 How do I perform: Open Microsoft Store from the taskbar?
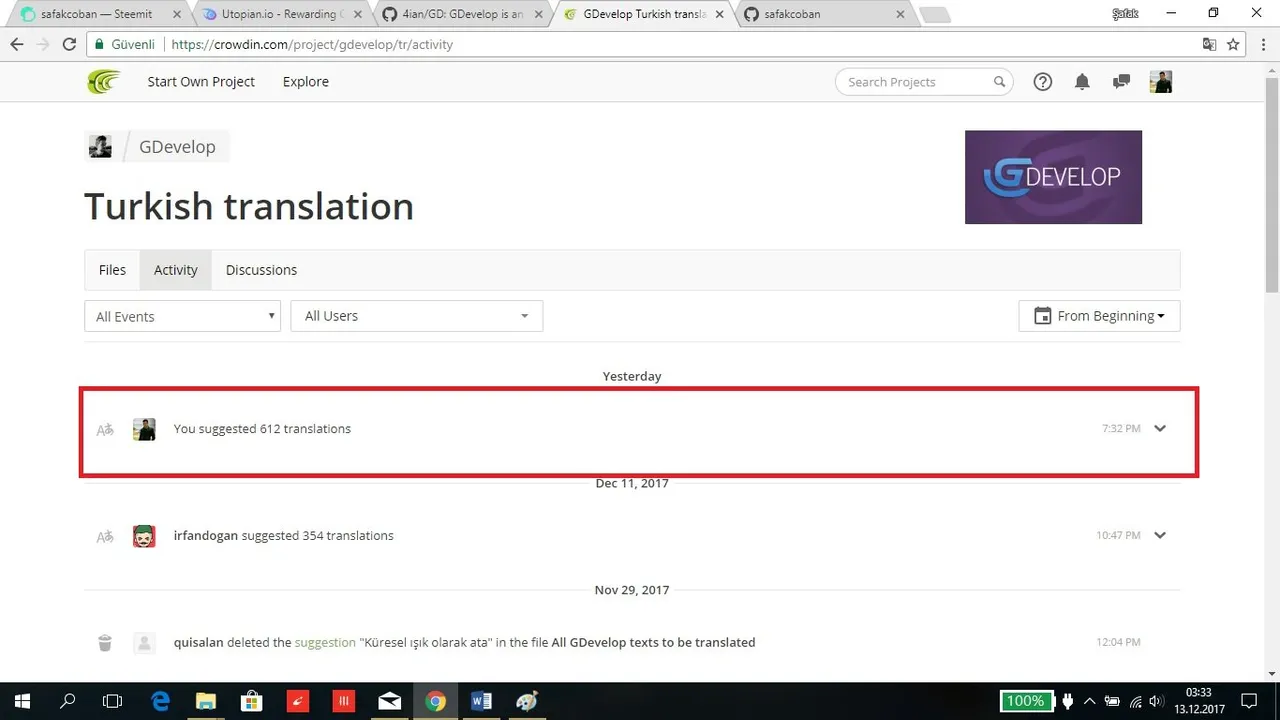click(251, 701)
